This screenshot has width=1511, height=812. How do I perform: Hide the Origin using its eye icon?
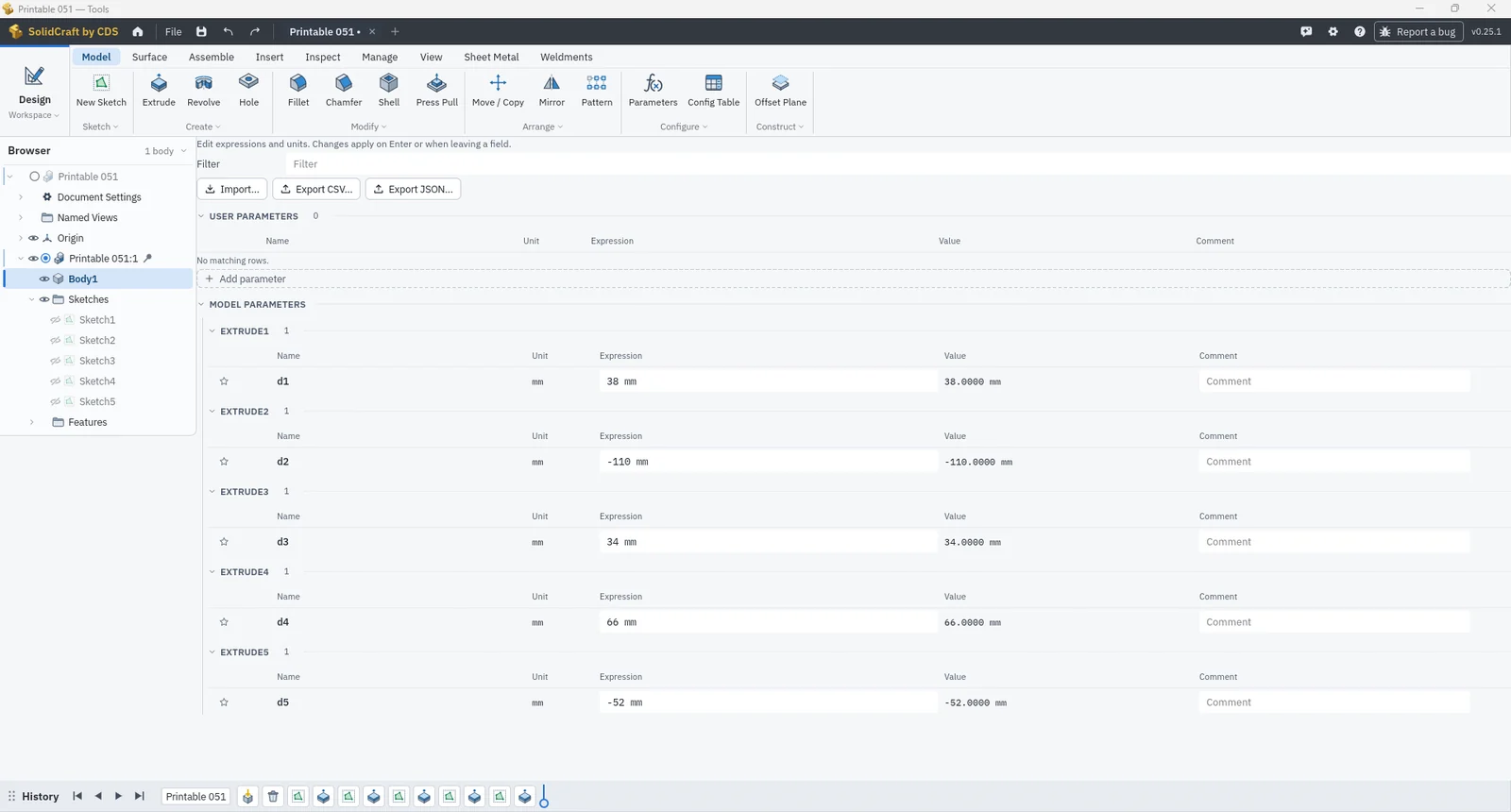(34, 238)
